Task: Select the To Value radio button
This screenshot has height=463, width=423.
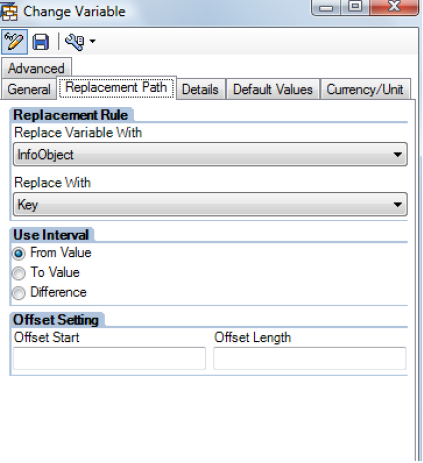Action: 19,273
